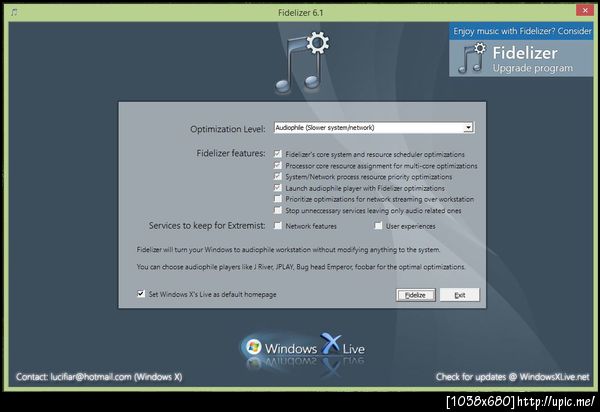
Task: Click the large Fidelizer music note logo
Action: (302, 62)
